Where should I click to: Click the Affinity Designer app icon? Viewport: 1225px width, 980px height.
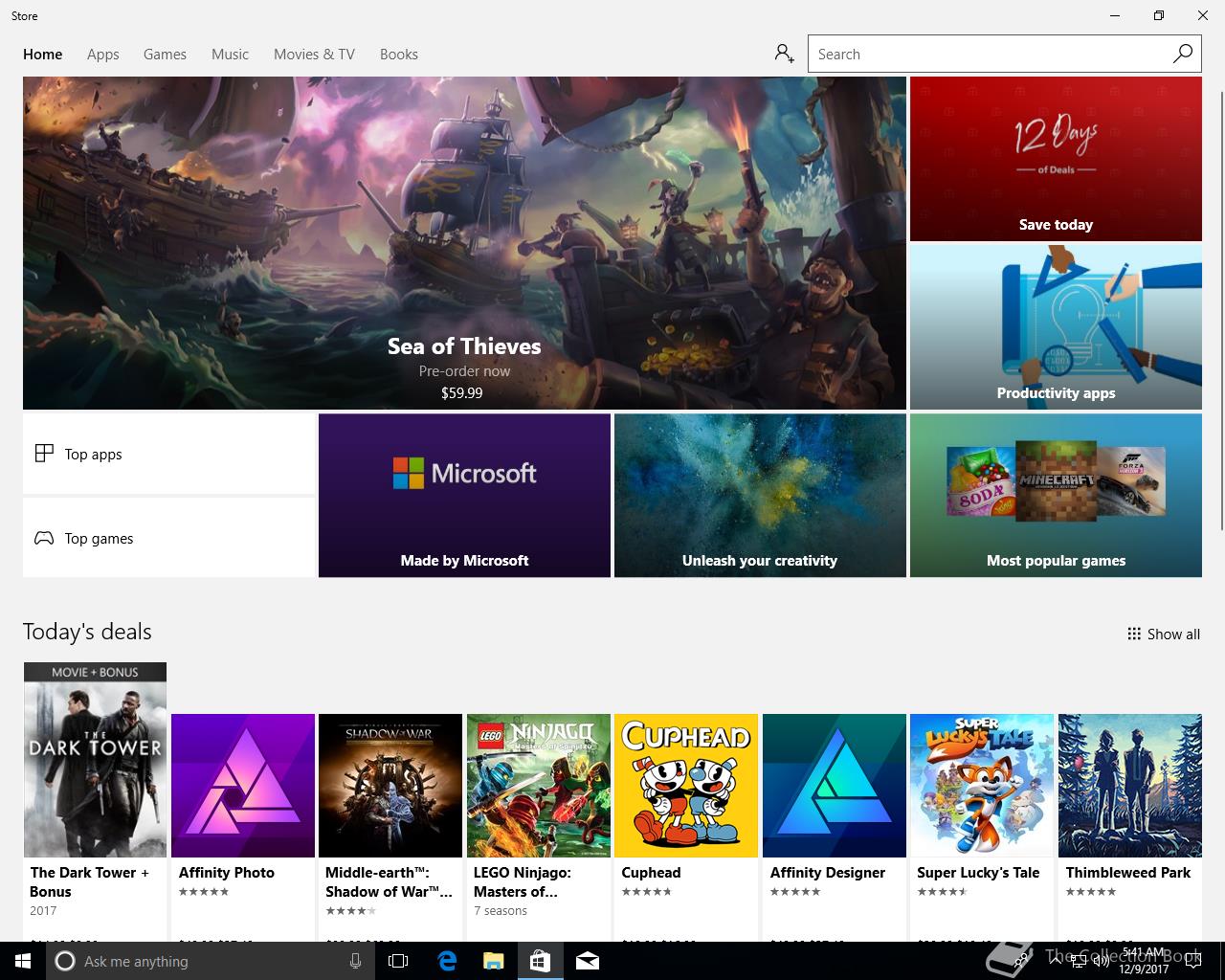(x=835, y=786)
